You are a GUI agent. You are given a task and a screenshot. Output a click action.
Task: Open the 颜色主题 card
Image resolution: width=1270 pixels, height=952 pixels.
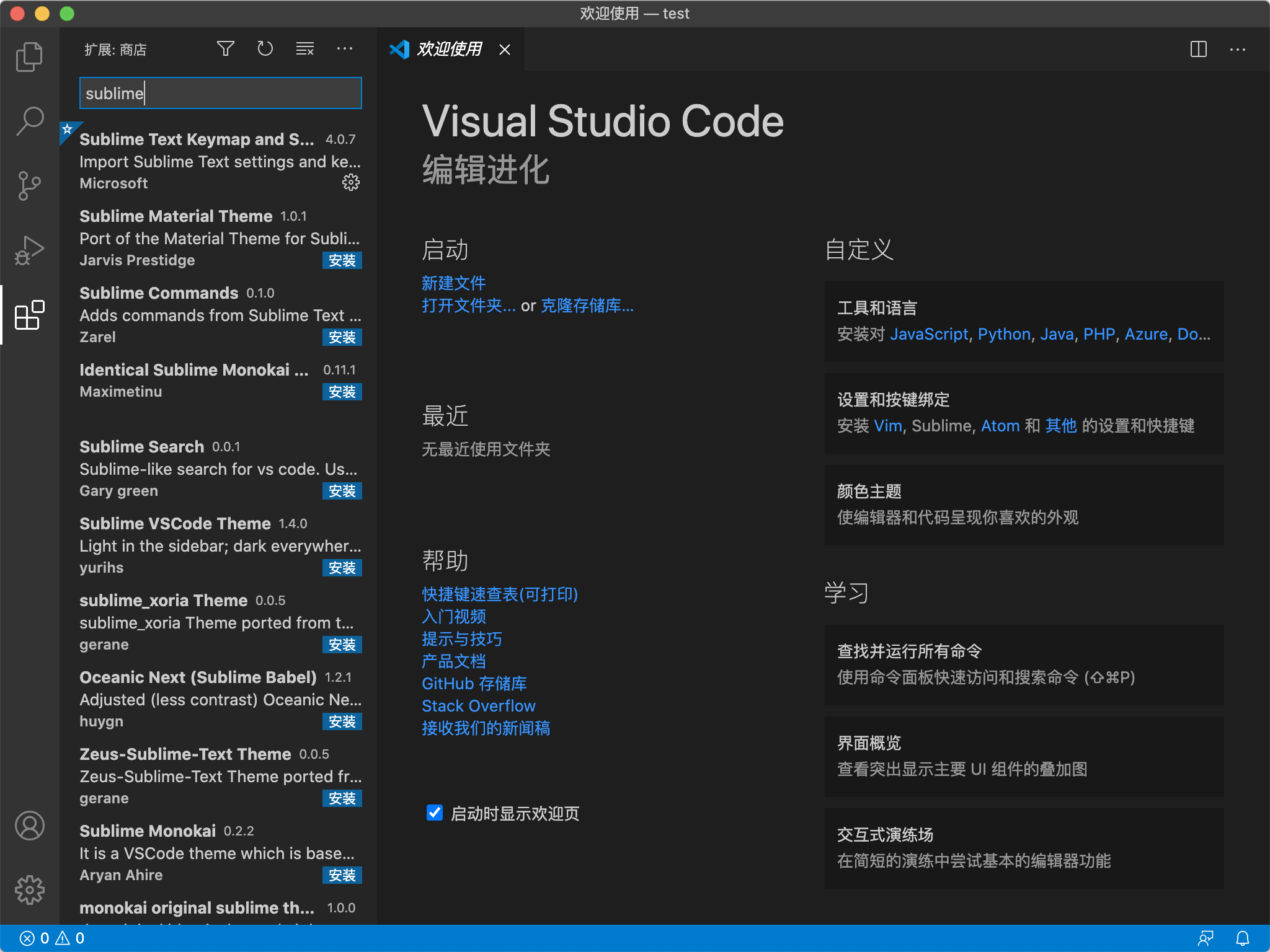point(1024,505)
